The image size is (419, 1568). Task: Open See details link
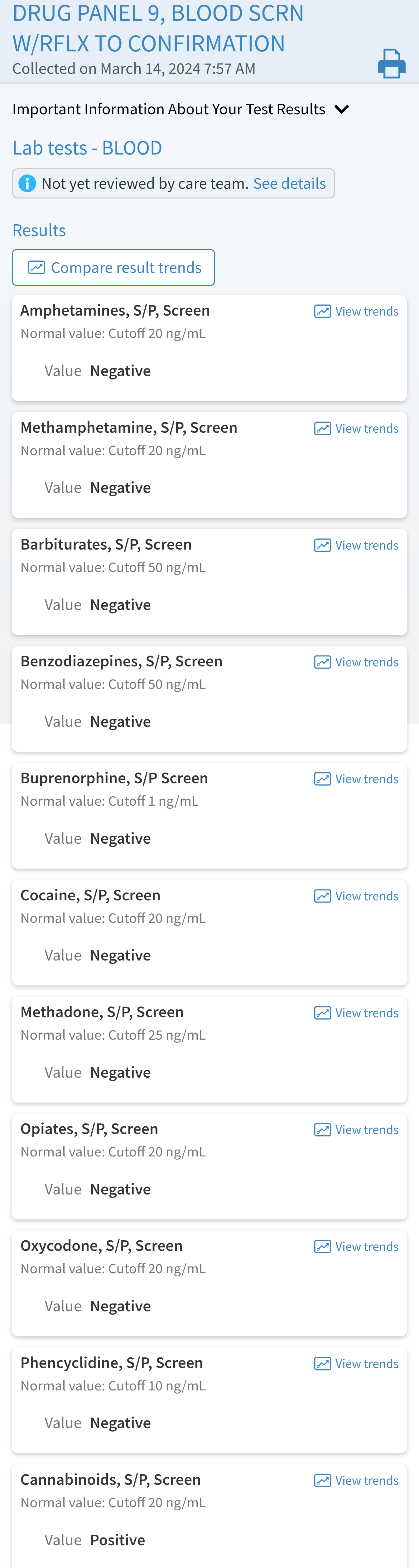[x=289, y=183]
